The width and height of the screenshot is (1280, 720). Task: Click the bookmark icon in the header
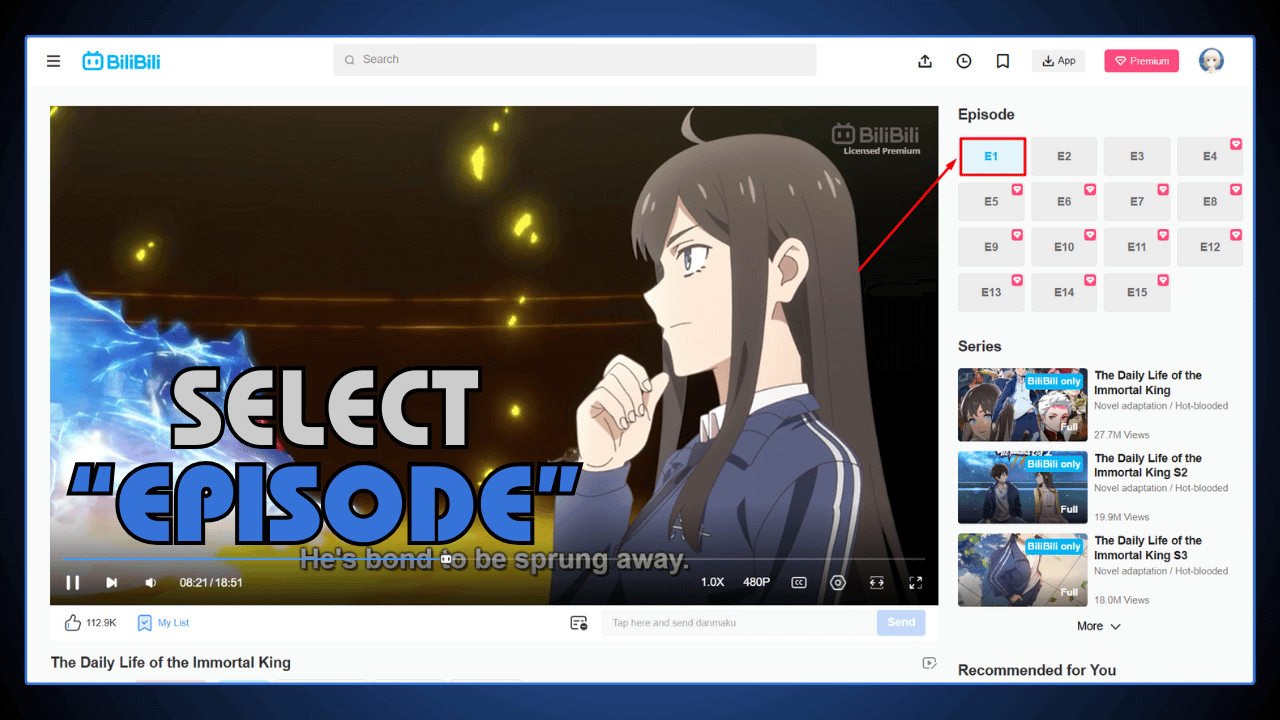1002,61
